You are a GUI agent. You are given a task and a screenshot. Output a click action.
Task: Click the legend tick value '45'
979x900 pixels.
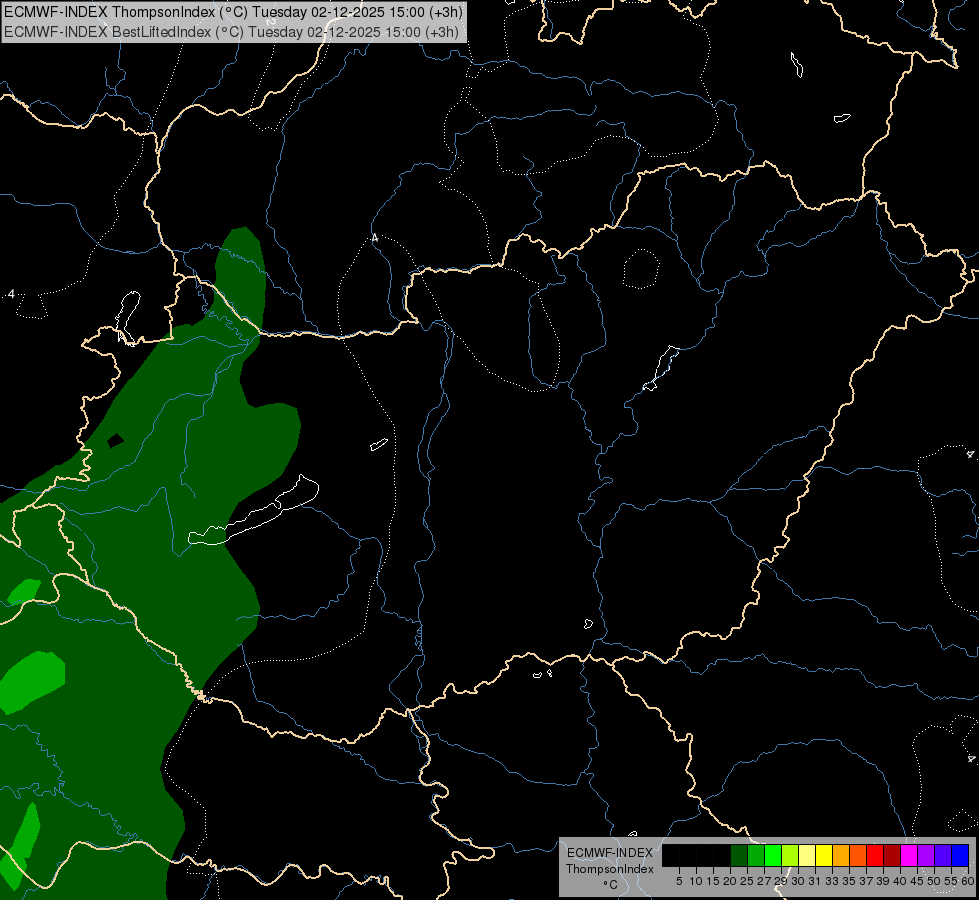click(x=917, y=881)
